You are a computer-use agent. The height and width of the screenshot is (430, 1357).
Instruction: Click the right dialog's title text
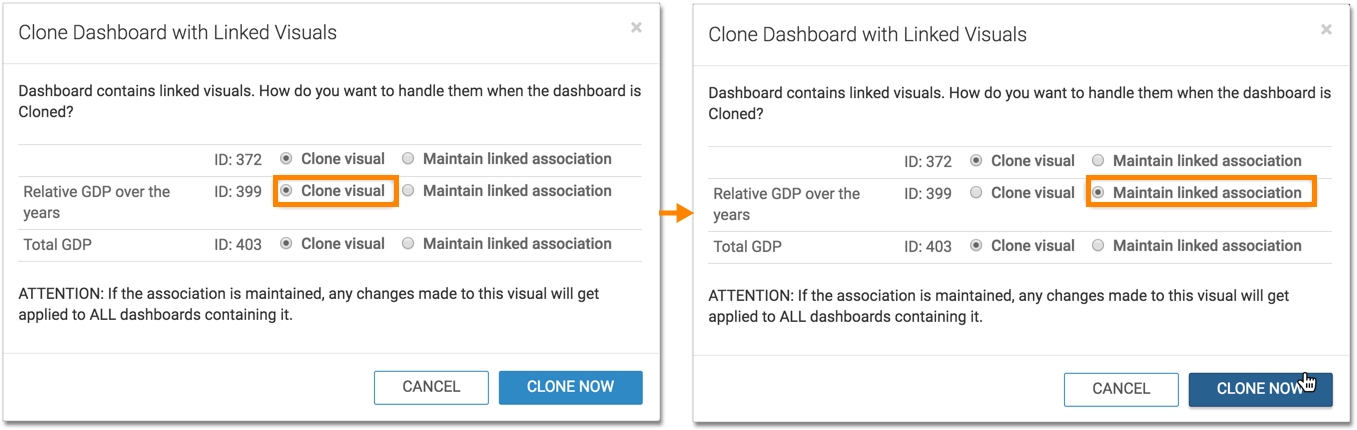(x=867, y=35)
